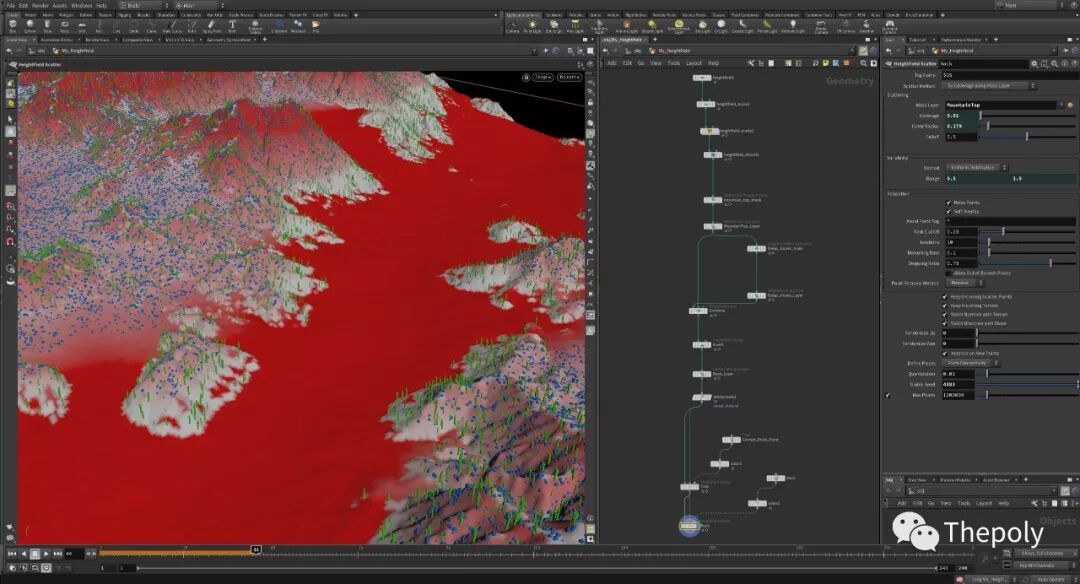The image size is (1080, 584).
Task: Open the Layout menu in network editor
Action: coord(693,63)
